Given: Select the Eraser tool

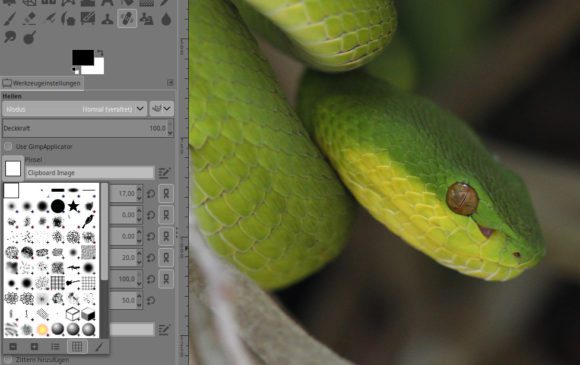Looking at the screenshot, I should (30, 19).
